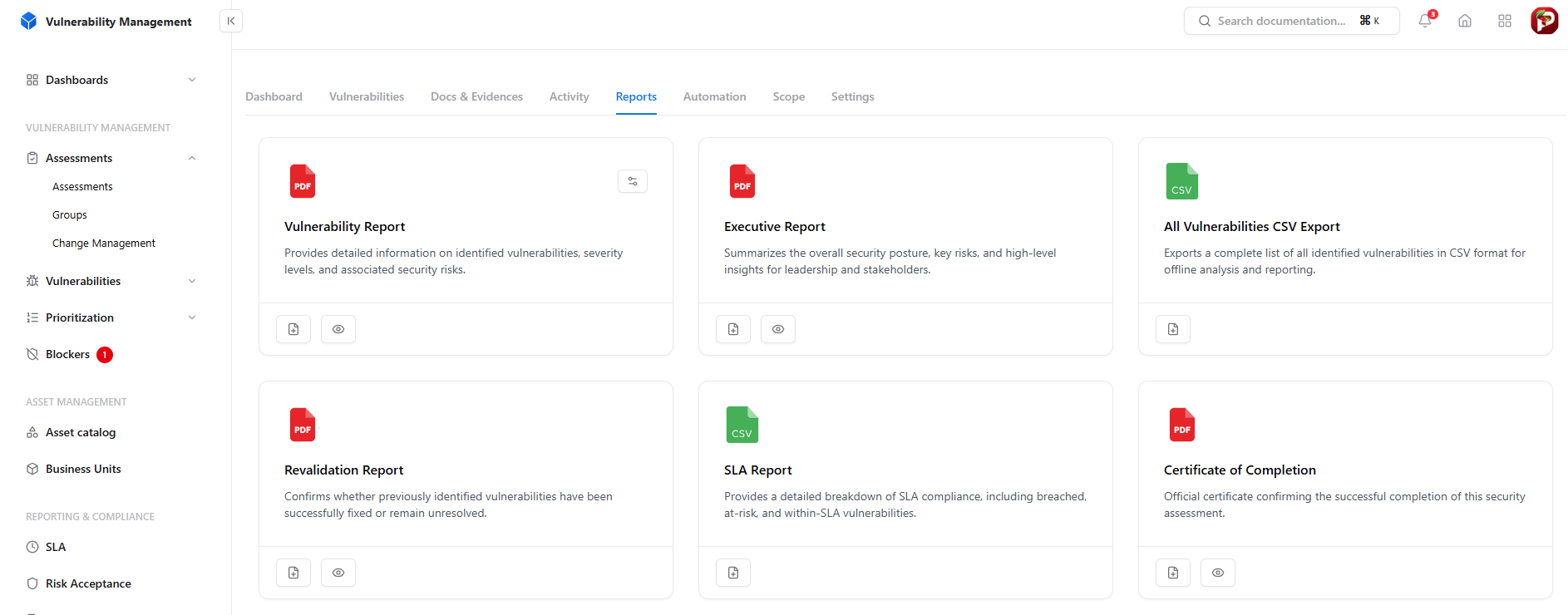Image resolution: width=1568 pixels, height=615 pixels.
Task: Expand the Prioritization sidebar chevron
Action: pos(192,317)
